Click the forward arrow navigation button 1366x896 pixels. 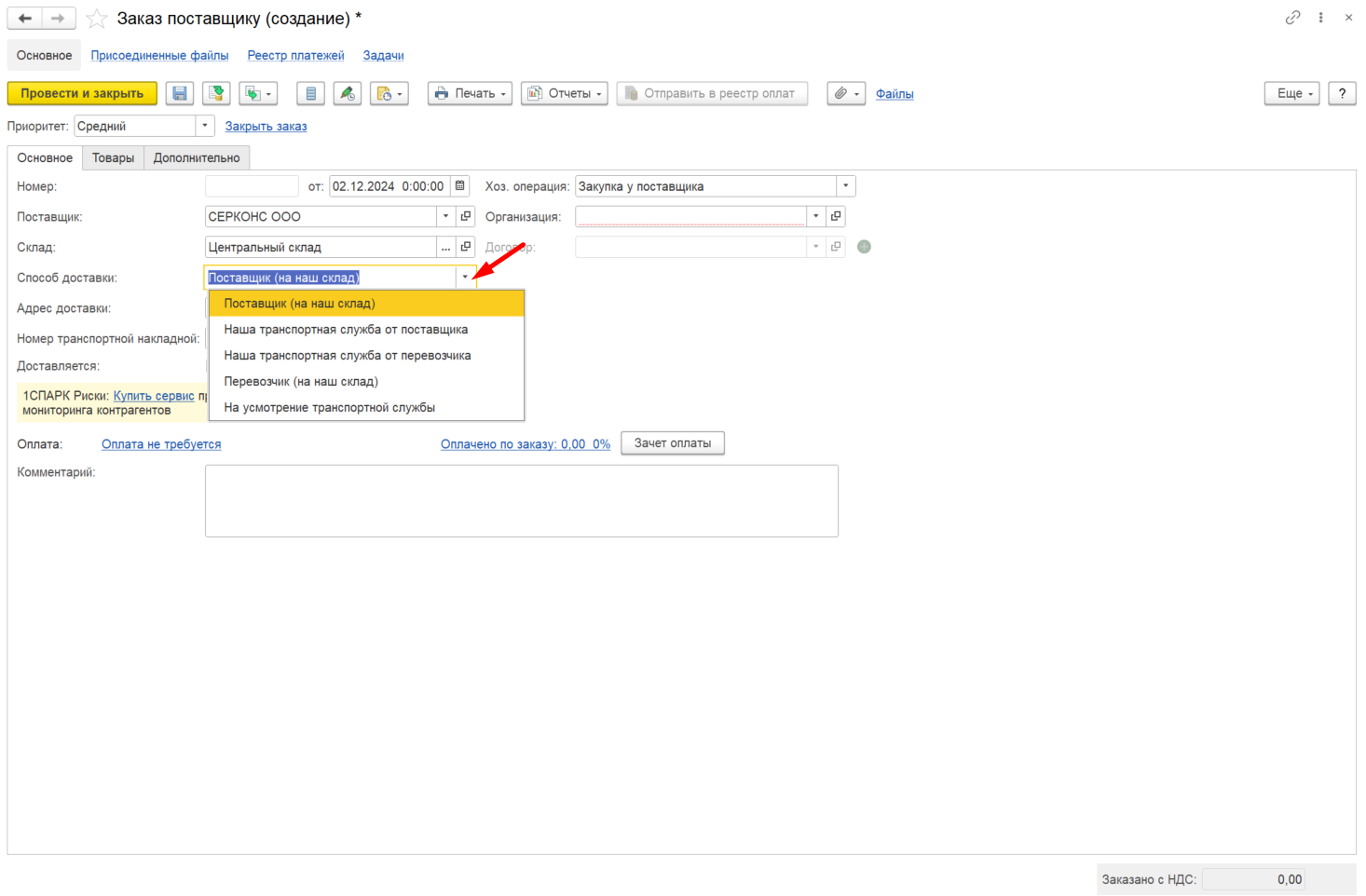click(59, 19)
